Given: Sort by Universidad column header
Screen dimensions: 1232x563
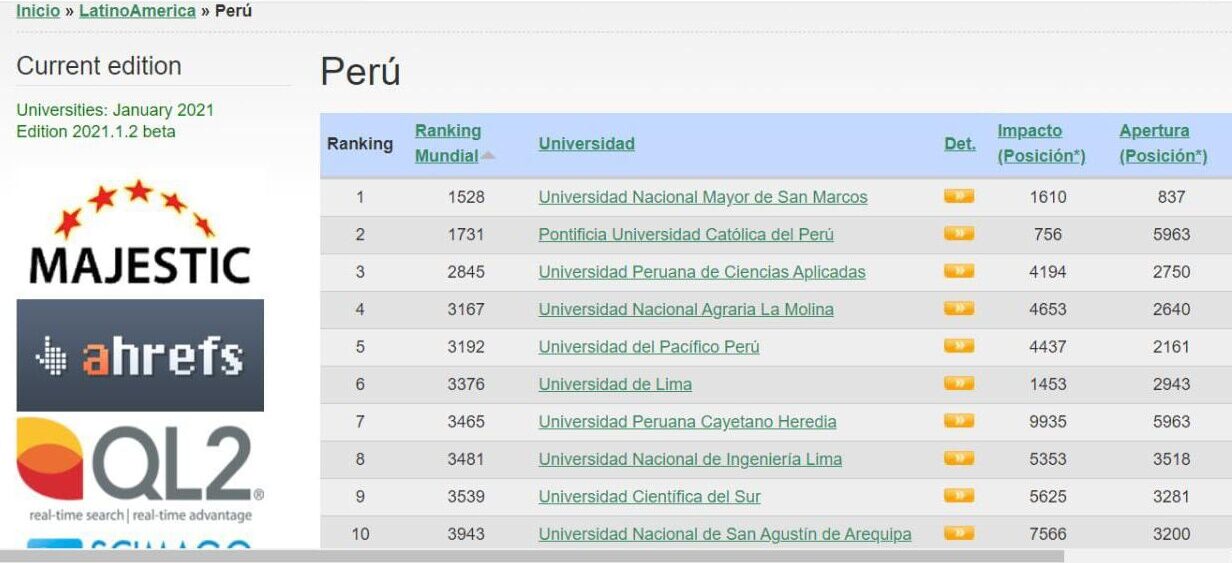Looking at the screenshot, I should [586, 143].
